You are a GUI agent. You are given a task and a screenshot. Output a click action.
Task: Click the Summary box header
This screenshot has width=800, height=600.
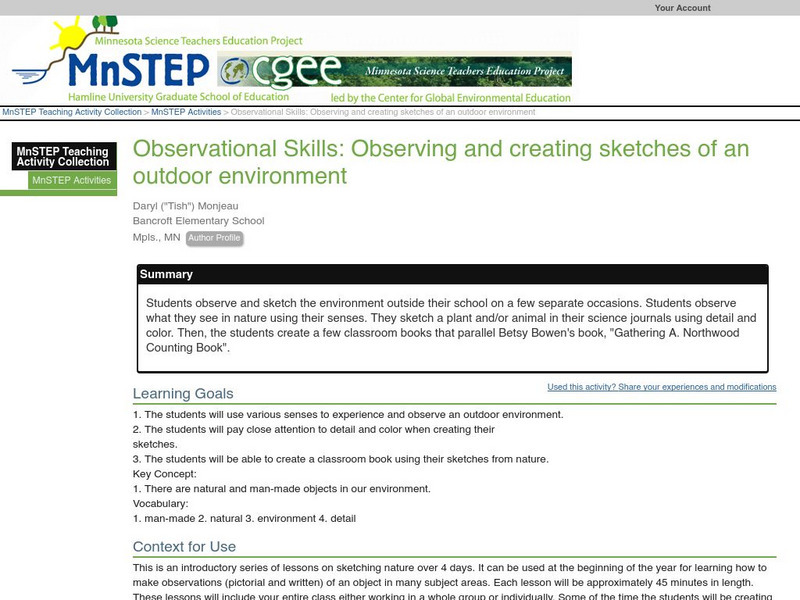[453, 274]
